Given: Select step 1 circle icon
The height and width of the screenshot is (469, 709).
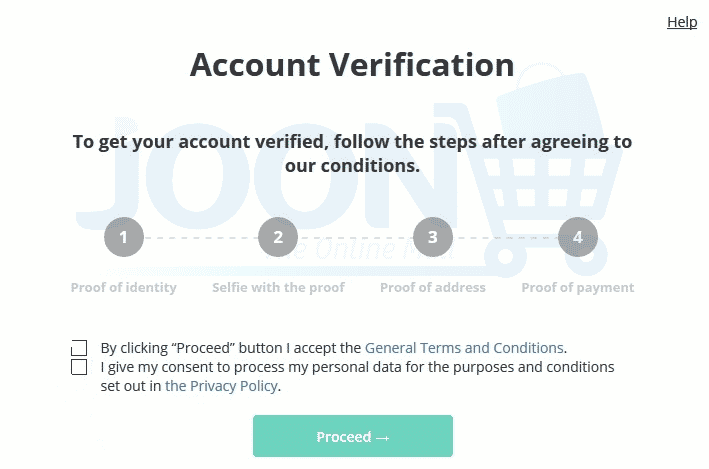Looking at the screenshot, I should click(124, 237).
